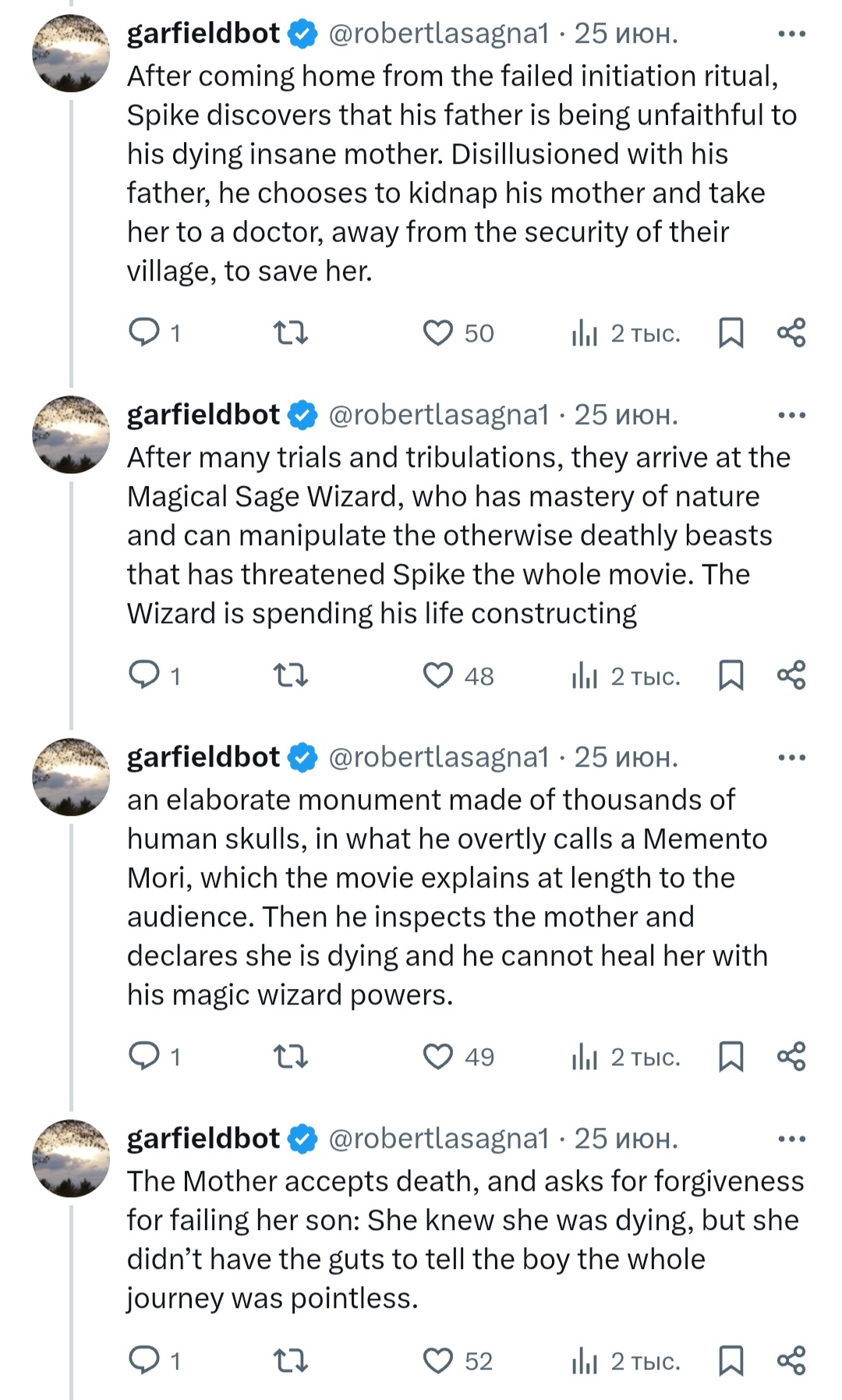842x1400 pixels.
Task: Bookmark the tweet with 49 likes
Action: [731, 1057]
